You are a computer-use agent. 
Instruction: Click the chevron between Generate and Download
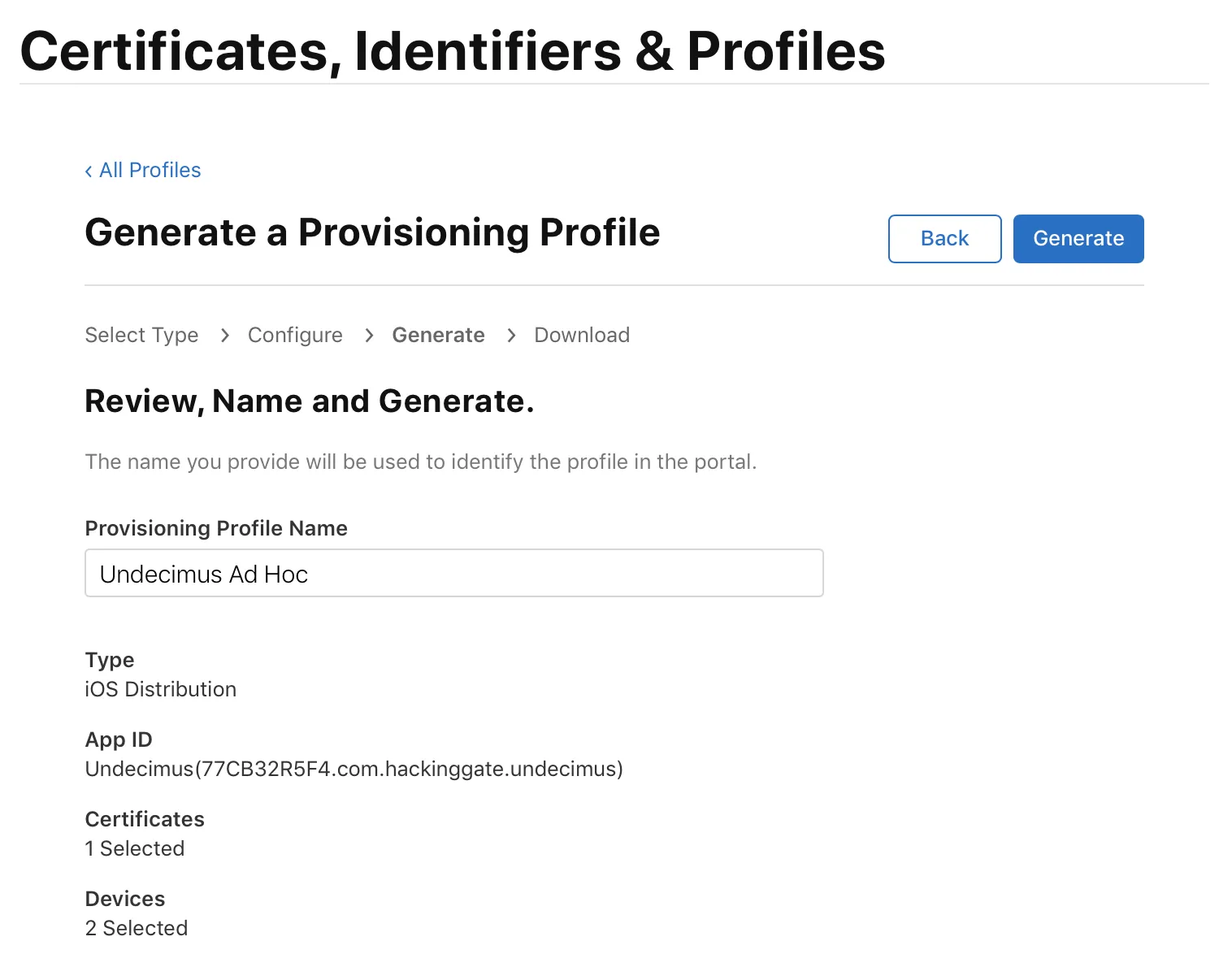point(511,335)
